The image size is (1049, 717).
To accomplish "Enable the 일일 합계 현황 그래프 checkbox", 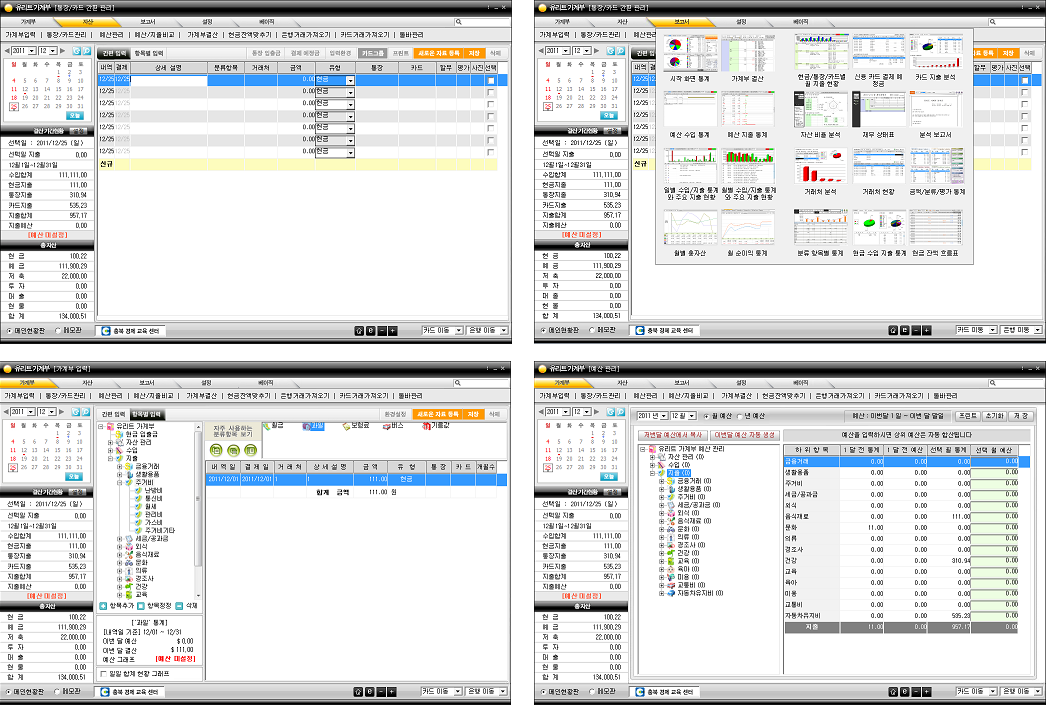I will tap(103, 674).
